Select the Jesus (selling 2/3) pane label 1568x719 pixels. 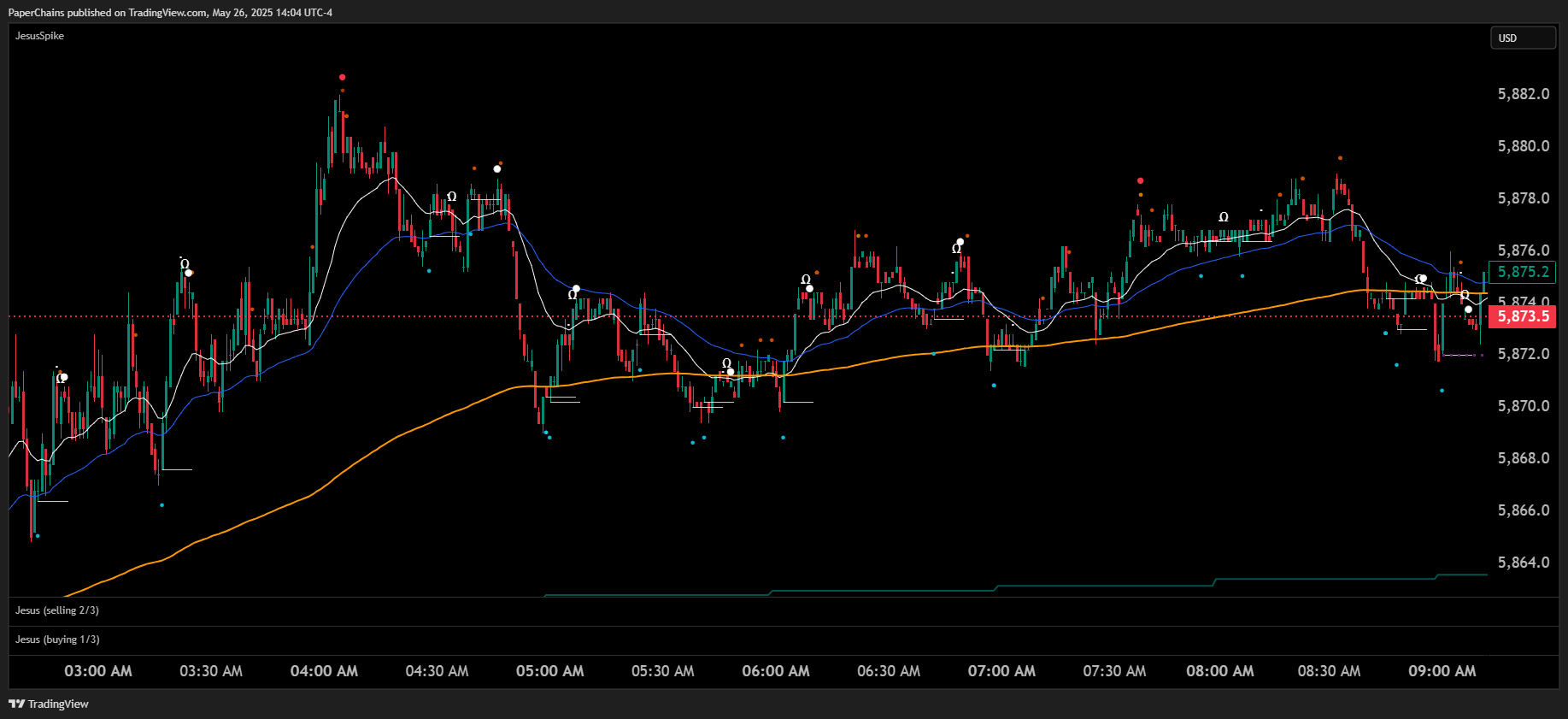57,610
